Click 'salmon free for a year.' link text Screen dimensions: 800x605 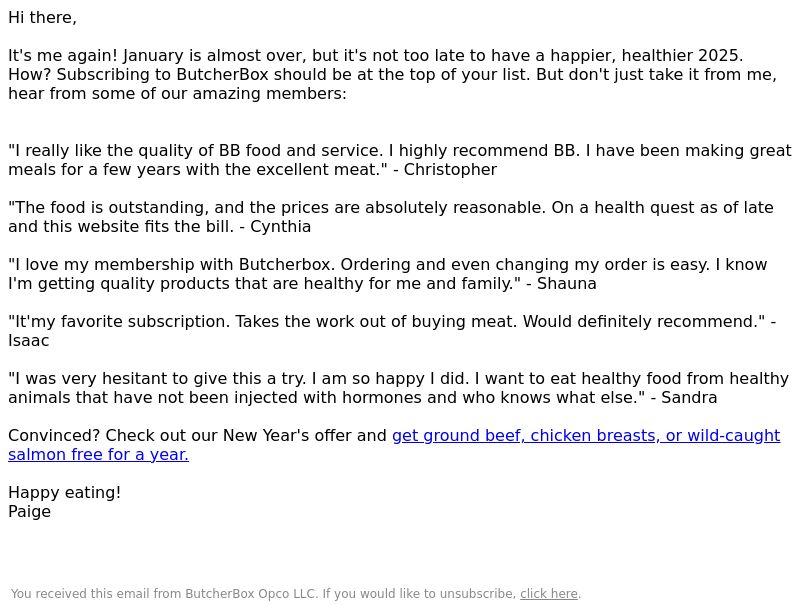pos(98,455)
